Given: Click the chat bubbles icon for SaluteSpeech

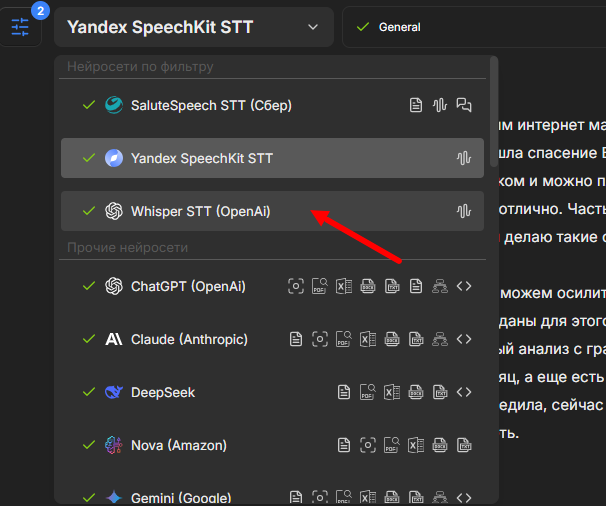Looking at the screenshot, I should pos(464,105).
